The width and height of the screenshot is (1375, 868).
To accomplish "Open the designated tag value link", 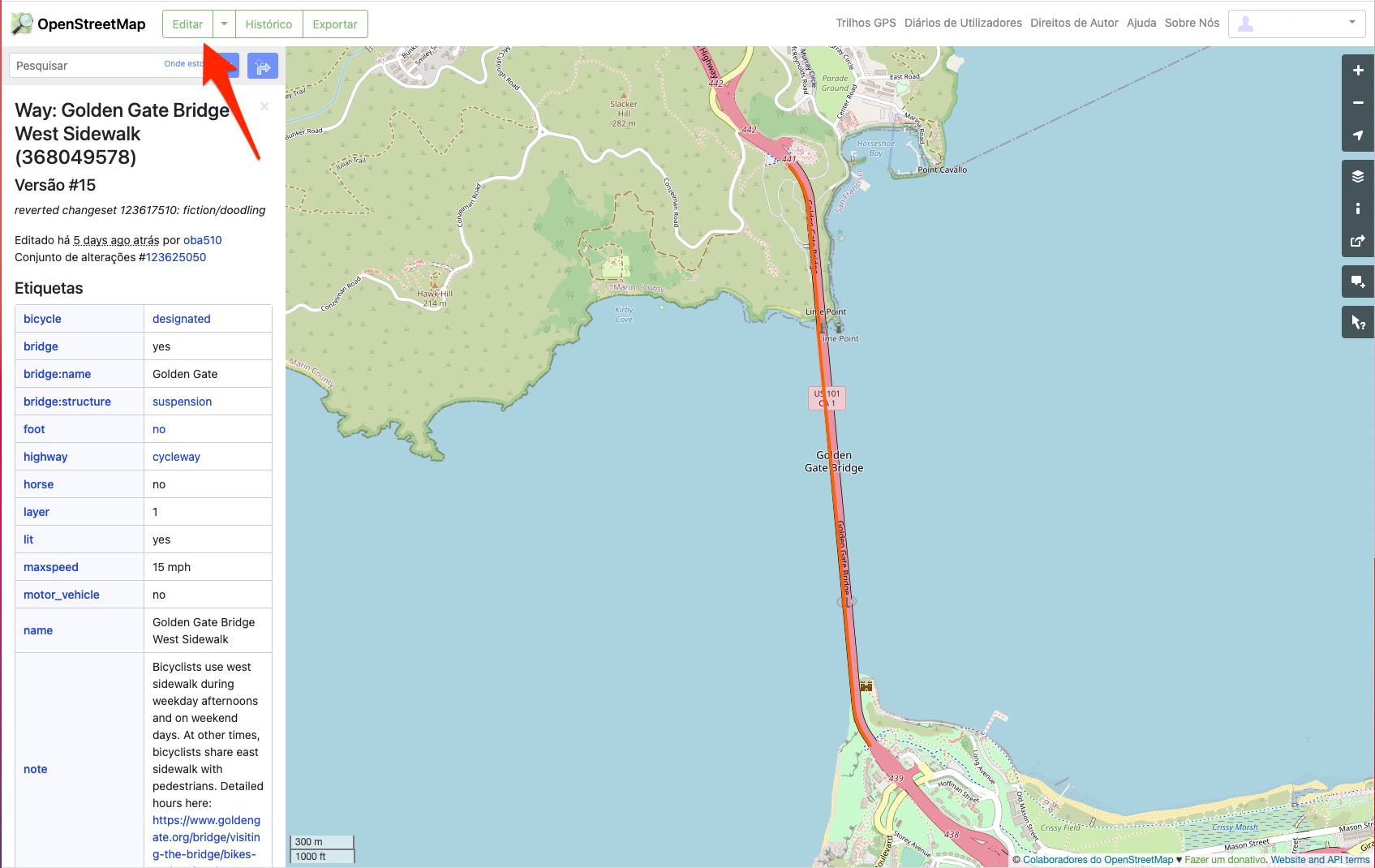I will click(x=182, y=319).
